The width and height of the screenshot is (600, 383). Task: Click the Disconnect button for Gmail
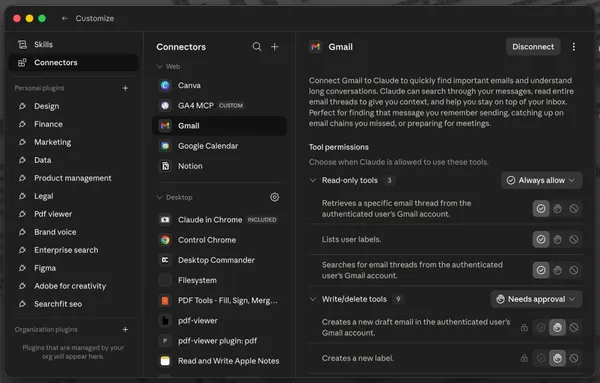(x=533, y=47)
